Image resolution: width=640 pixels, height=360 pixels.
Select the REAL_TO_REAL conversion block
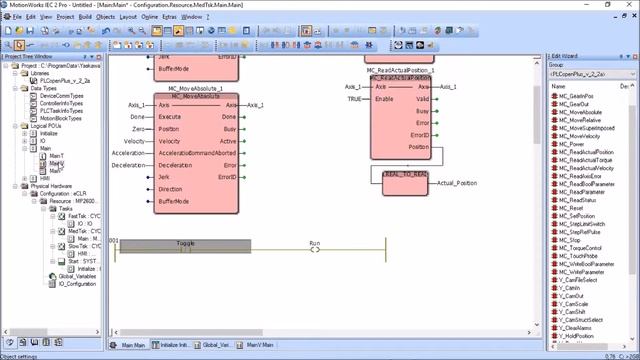(x=405, y=183)
